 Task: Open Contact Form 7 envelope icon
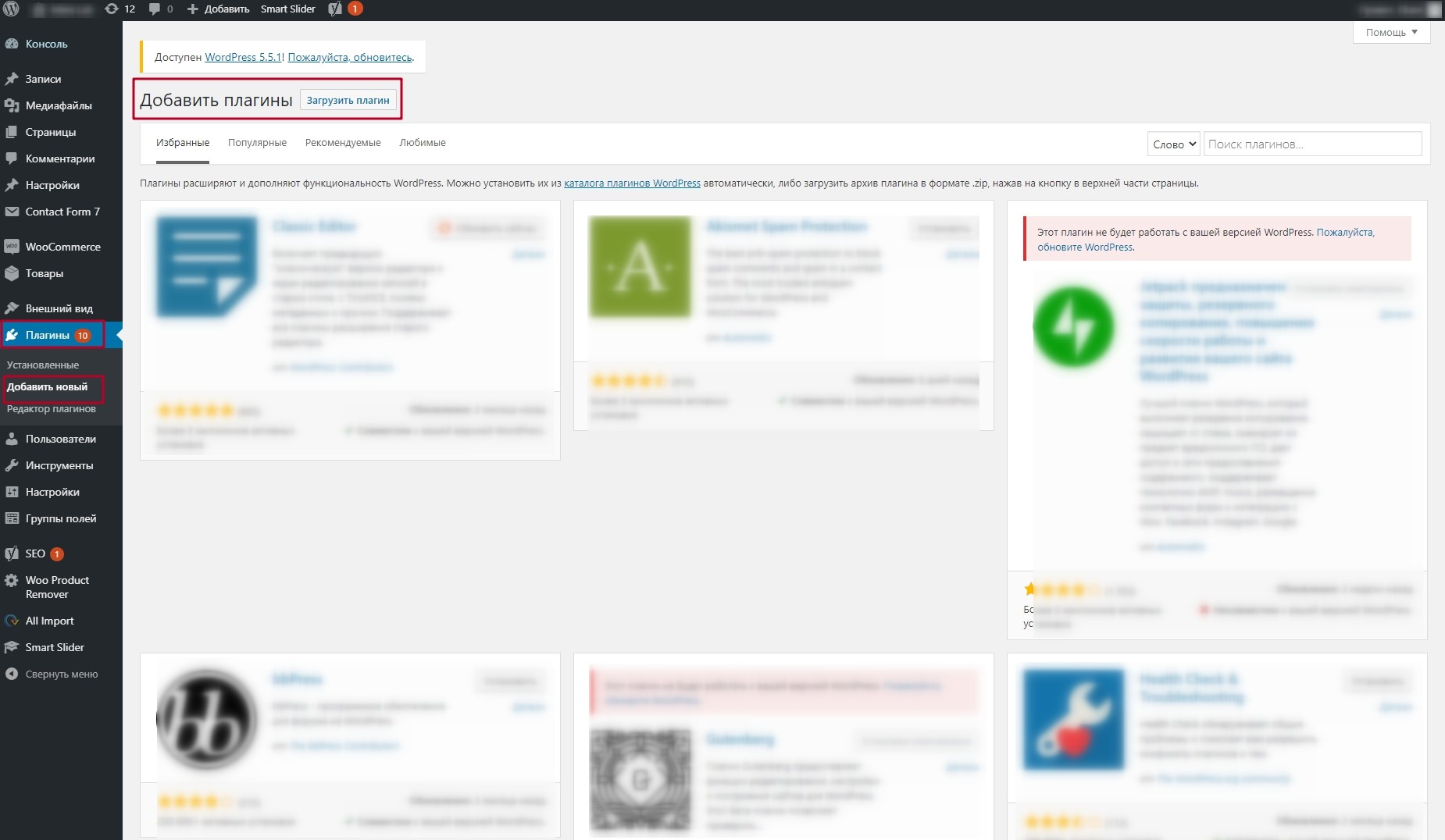coord(12,212)
